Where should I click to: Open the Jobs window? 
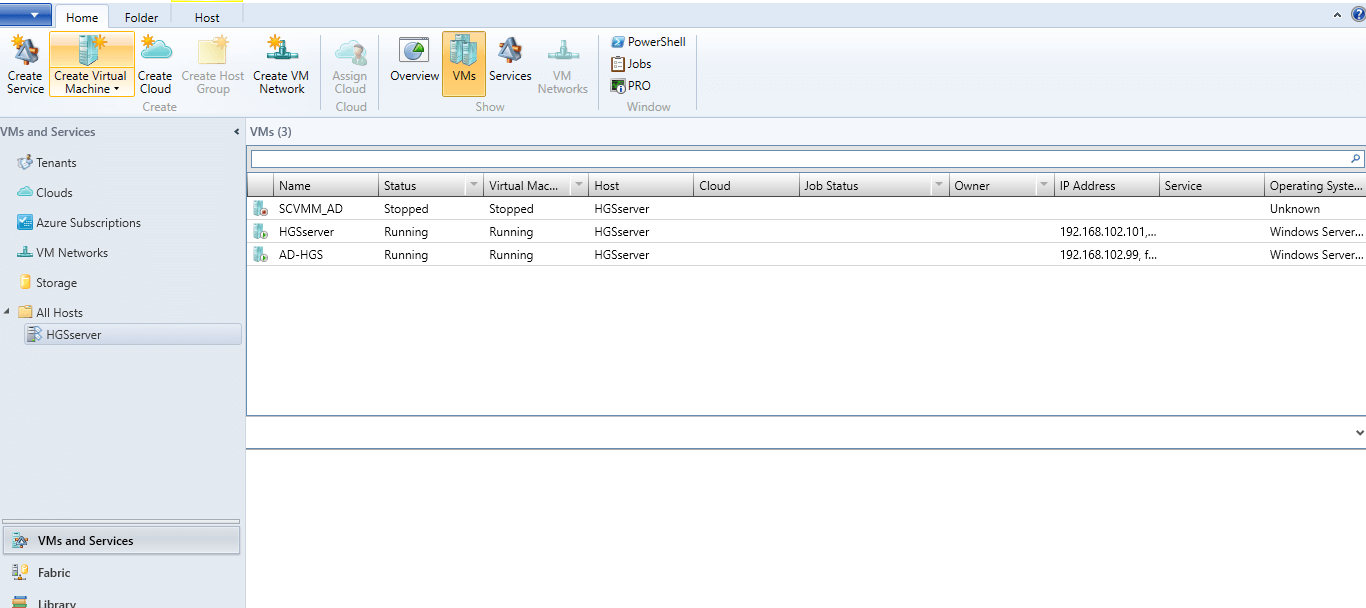pyautogui.click(x=631, y=64)
